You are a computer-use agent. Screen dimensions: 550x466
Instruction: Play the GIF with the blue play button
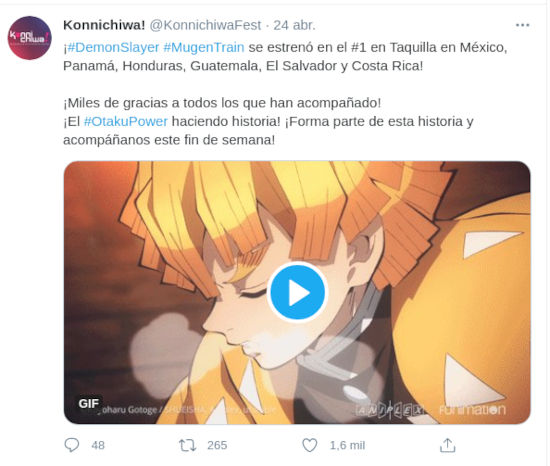pyautogui.click(x=297, y=292)
